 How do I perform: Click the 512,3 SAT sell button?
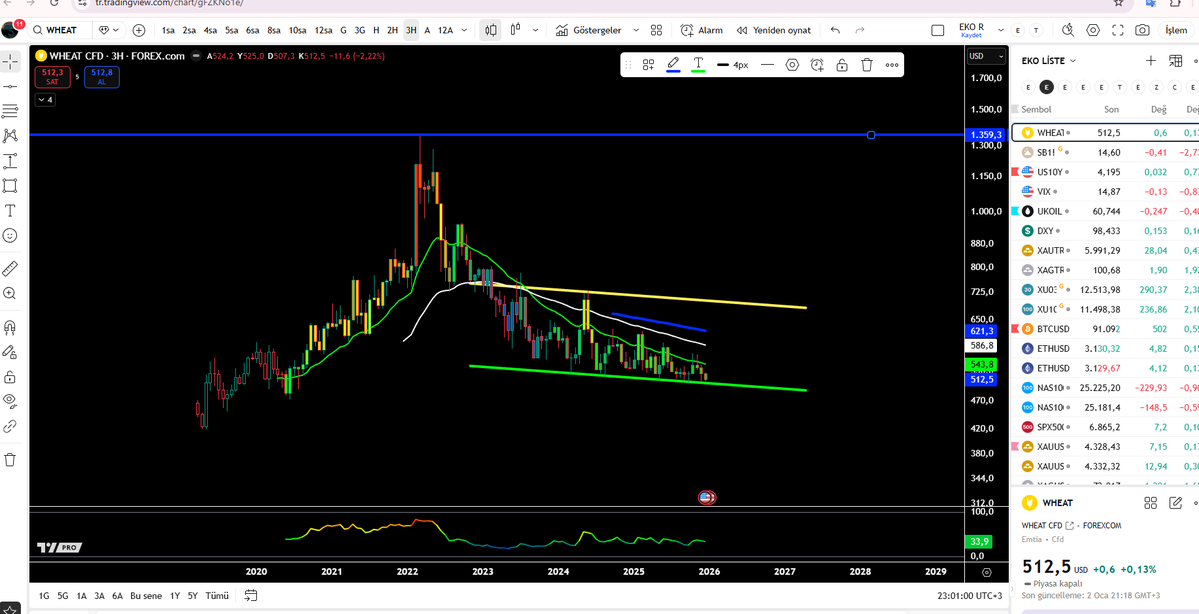[x=53, y=76]
